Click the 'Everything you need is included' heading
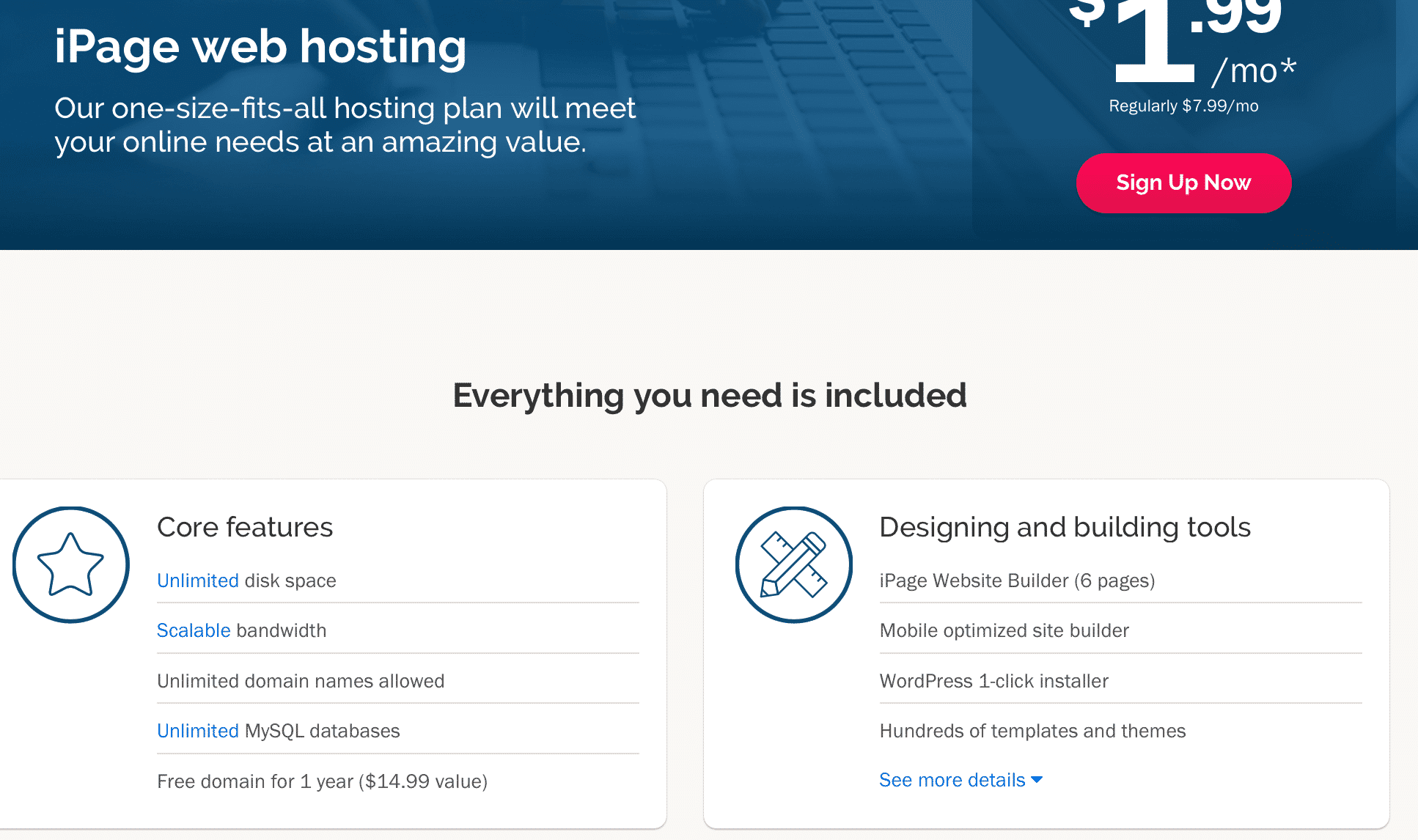This screenshot has height=840, width=1418. coord(710,396)
